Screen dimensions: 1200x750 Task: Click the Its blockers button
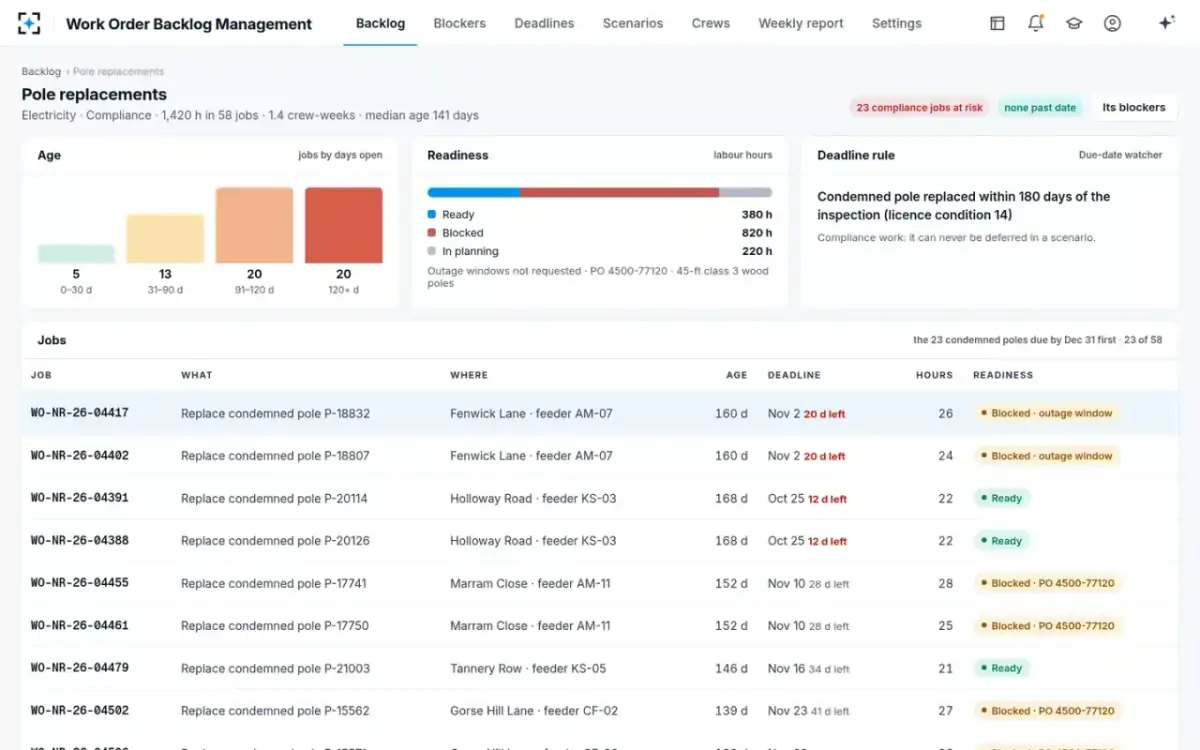click(1134, 107)
